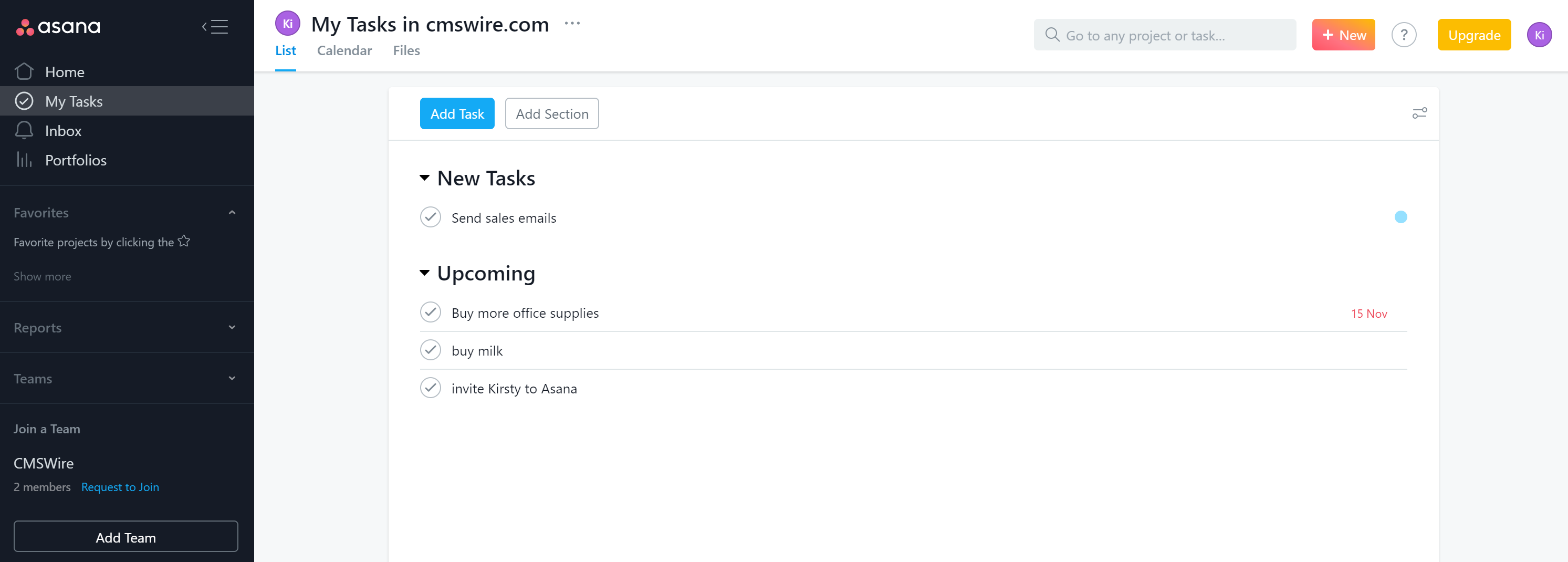Click the Asana logo

(58, 27)
